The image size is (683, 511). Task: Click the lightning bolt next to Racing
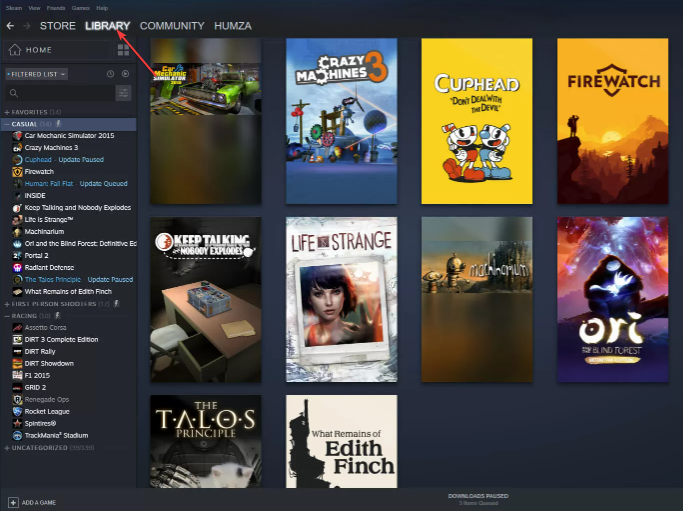pos(59,315)
